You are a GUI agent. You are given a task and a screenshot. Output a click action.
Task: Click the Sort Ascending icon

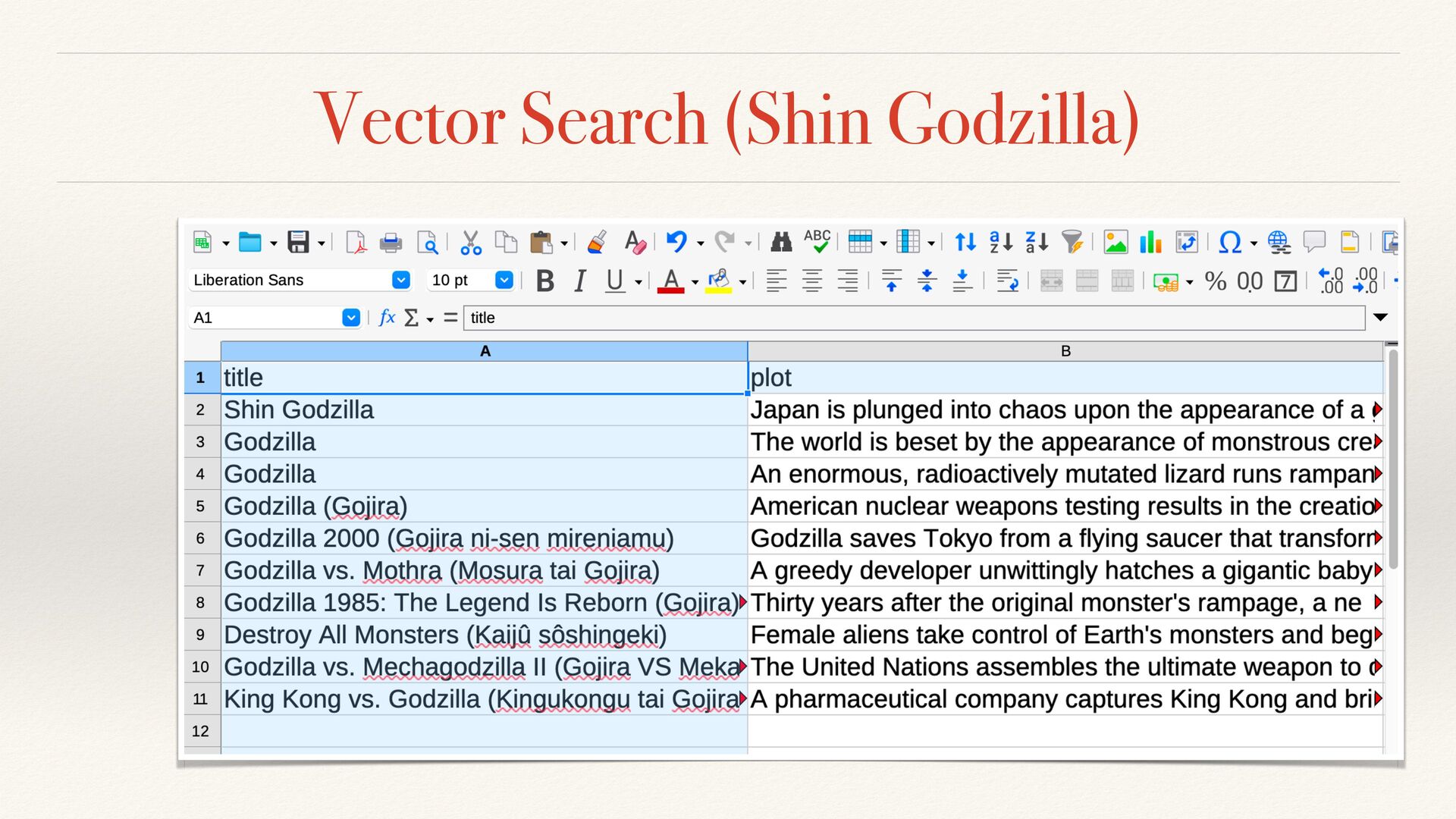coord(1001,242)
